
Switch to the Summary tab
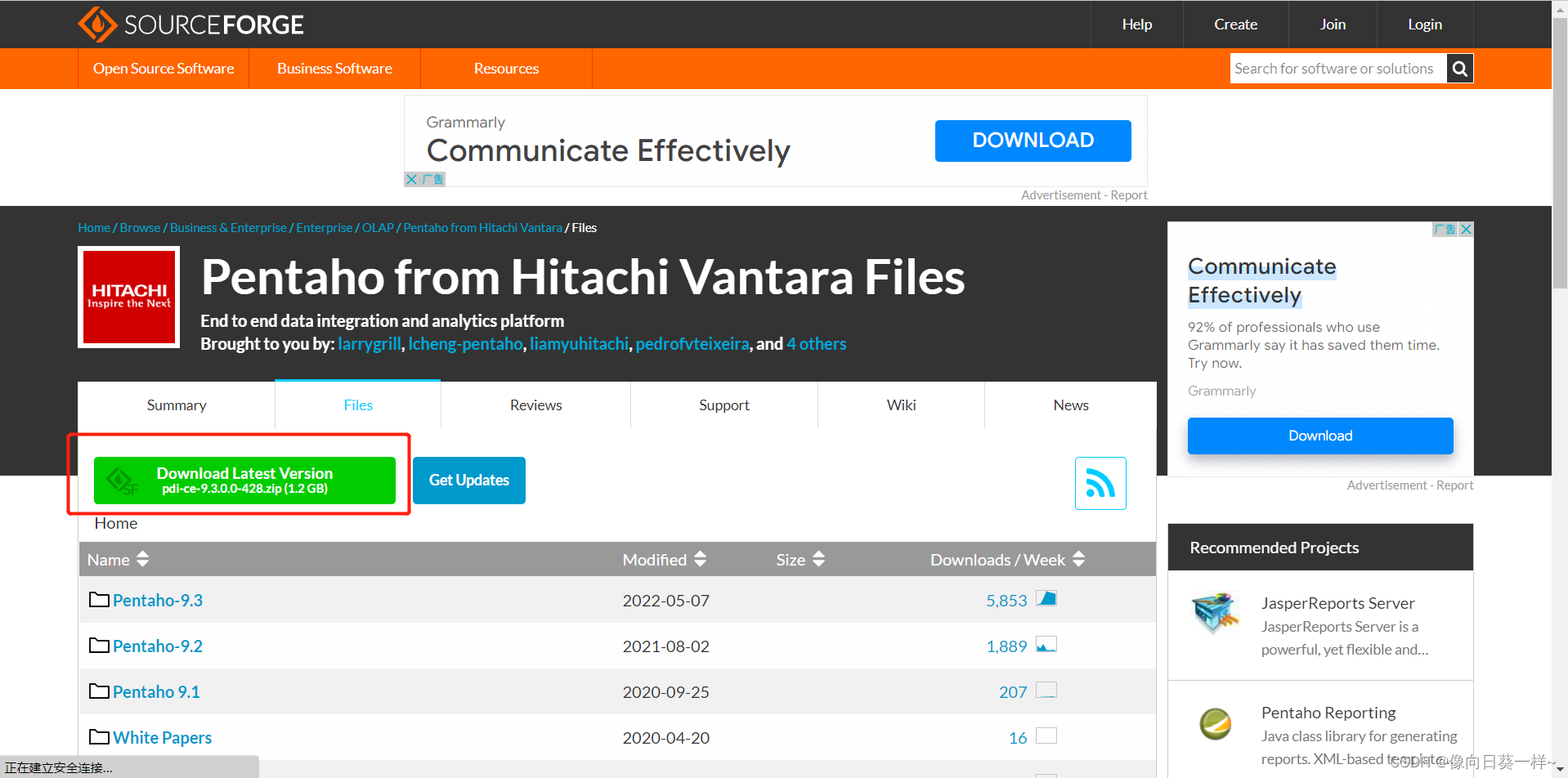click(177, 405)
